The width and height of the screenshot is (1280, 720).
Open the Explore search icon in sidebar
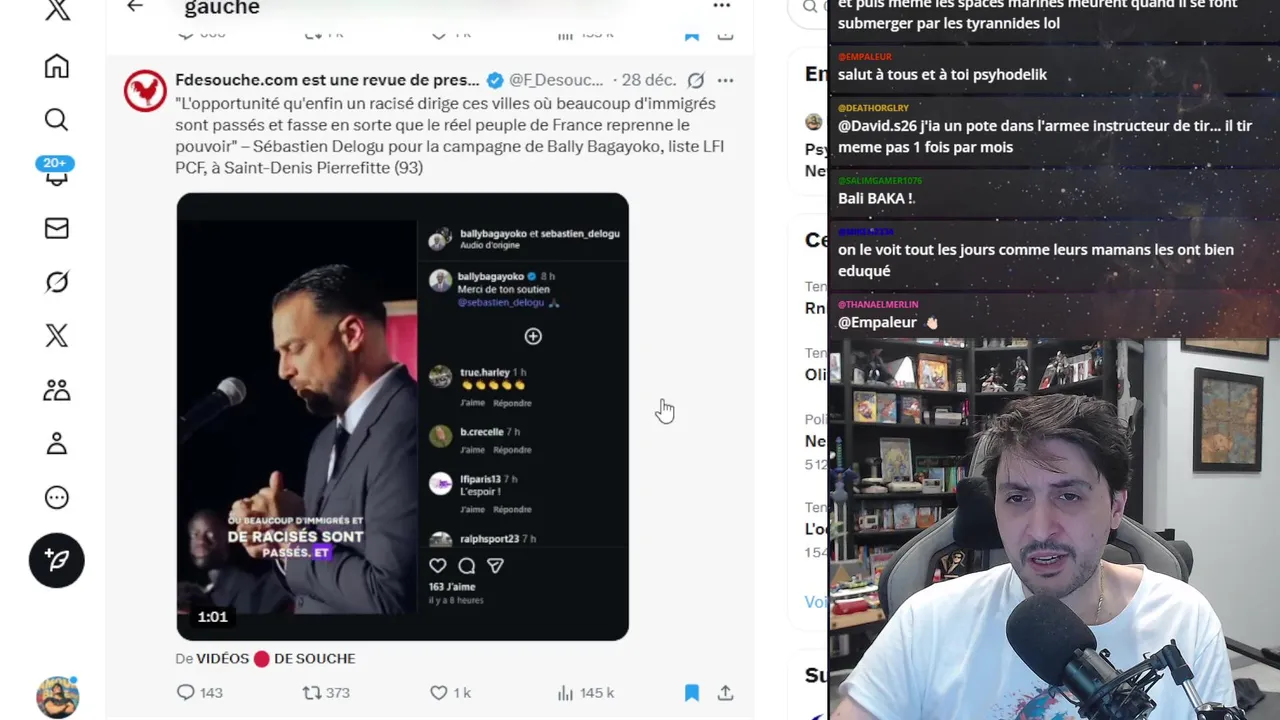(x=57, y=120)
